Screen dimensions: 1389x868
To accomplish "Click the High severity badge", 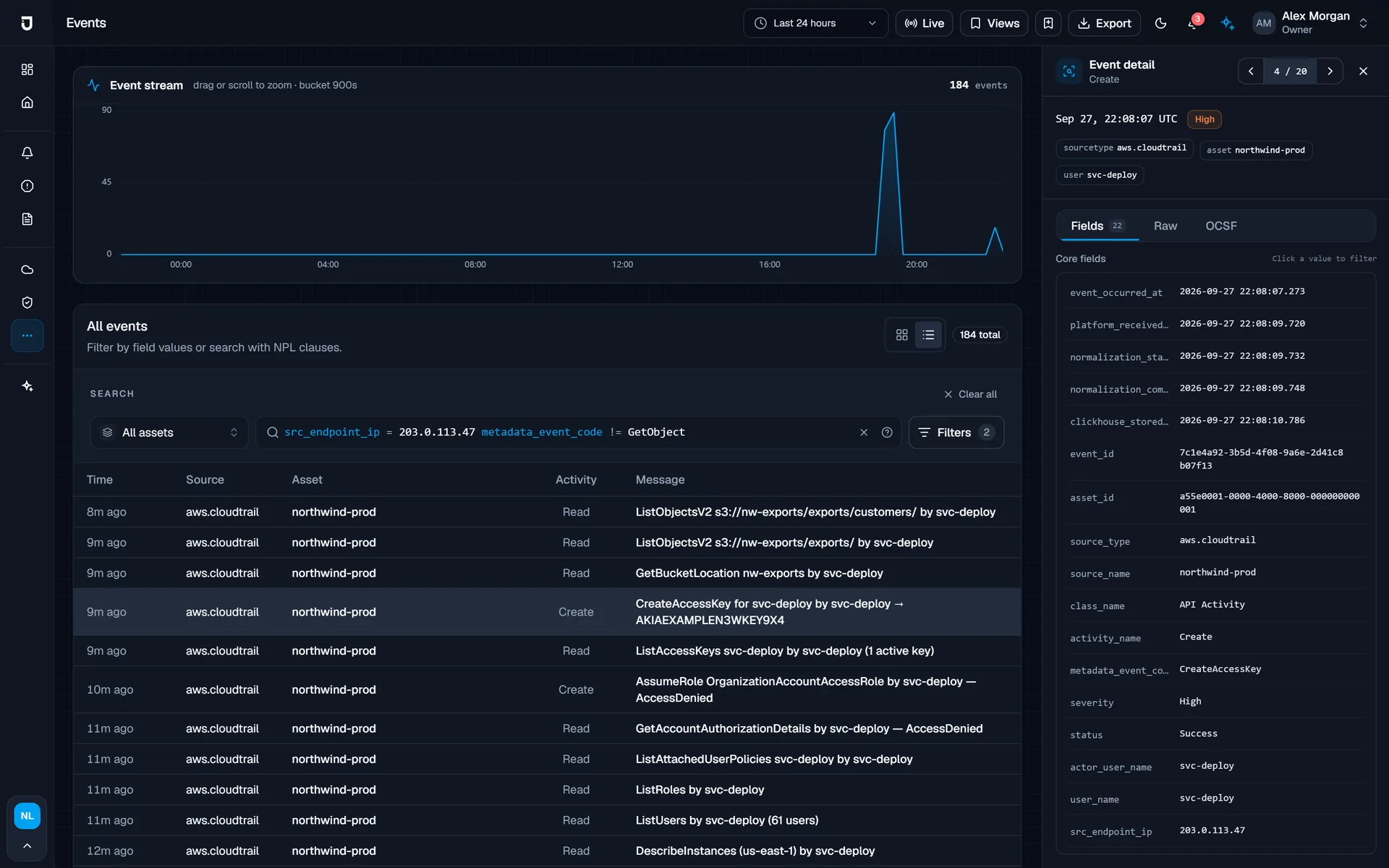I will coord(1205,119).
